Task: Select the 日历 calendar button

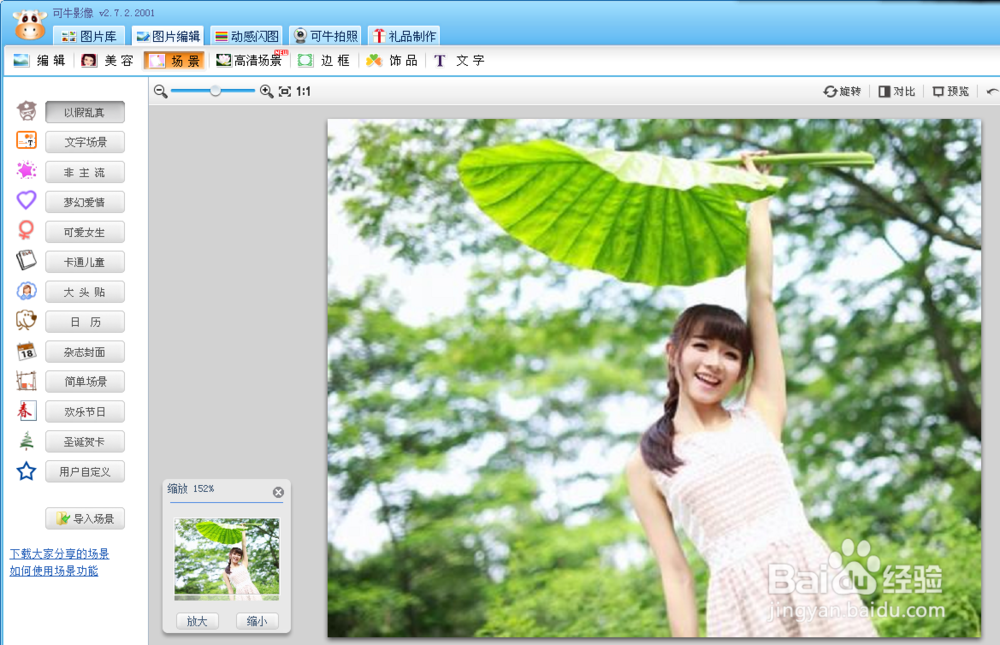Action: pos(85,322)
